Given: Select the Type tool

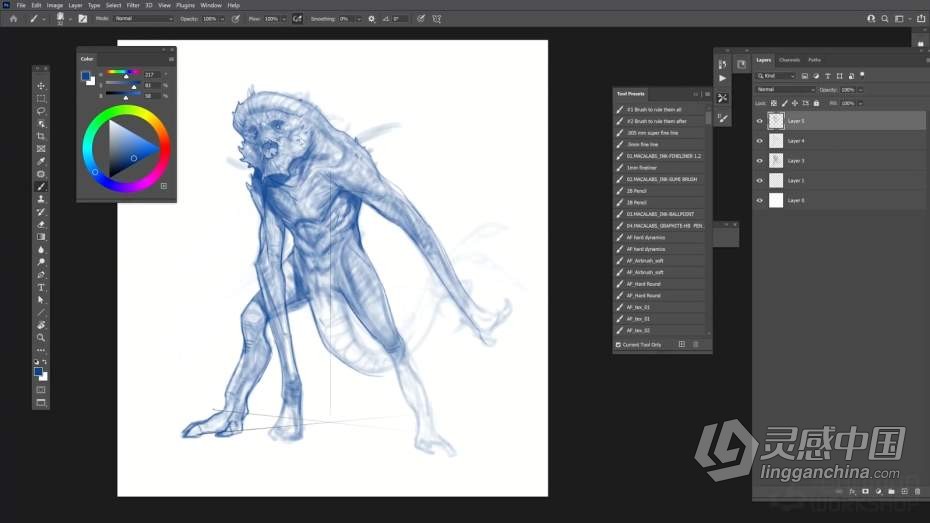Looking at the screenshot, I should coord(41,288).
